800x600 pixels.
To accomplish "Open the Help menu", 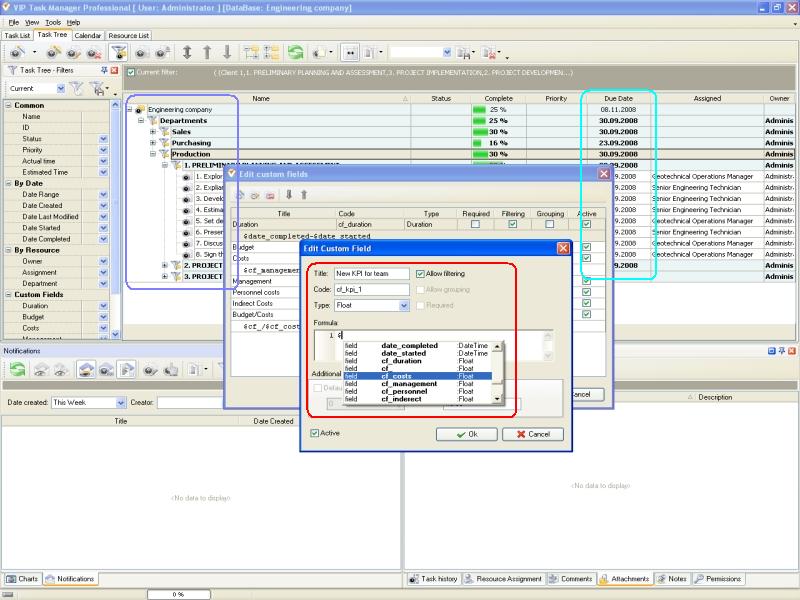I will pyautogui.click(x=73, y=22).
